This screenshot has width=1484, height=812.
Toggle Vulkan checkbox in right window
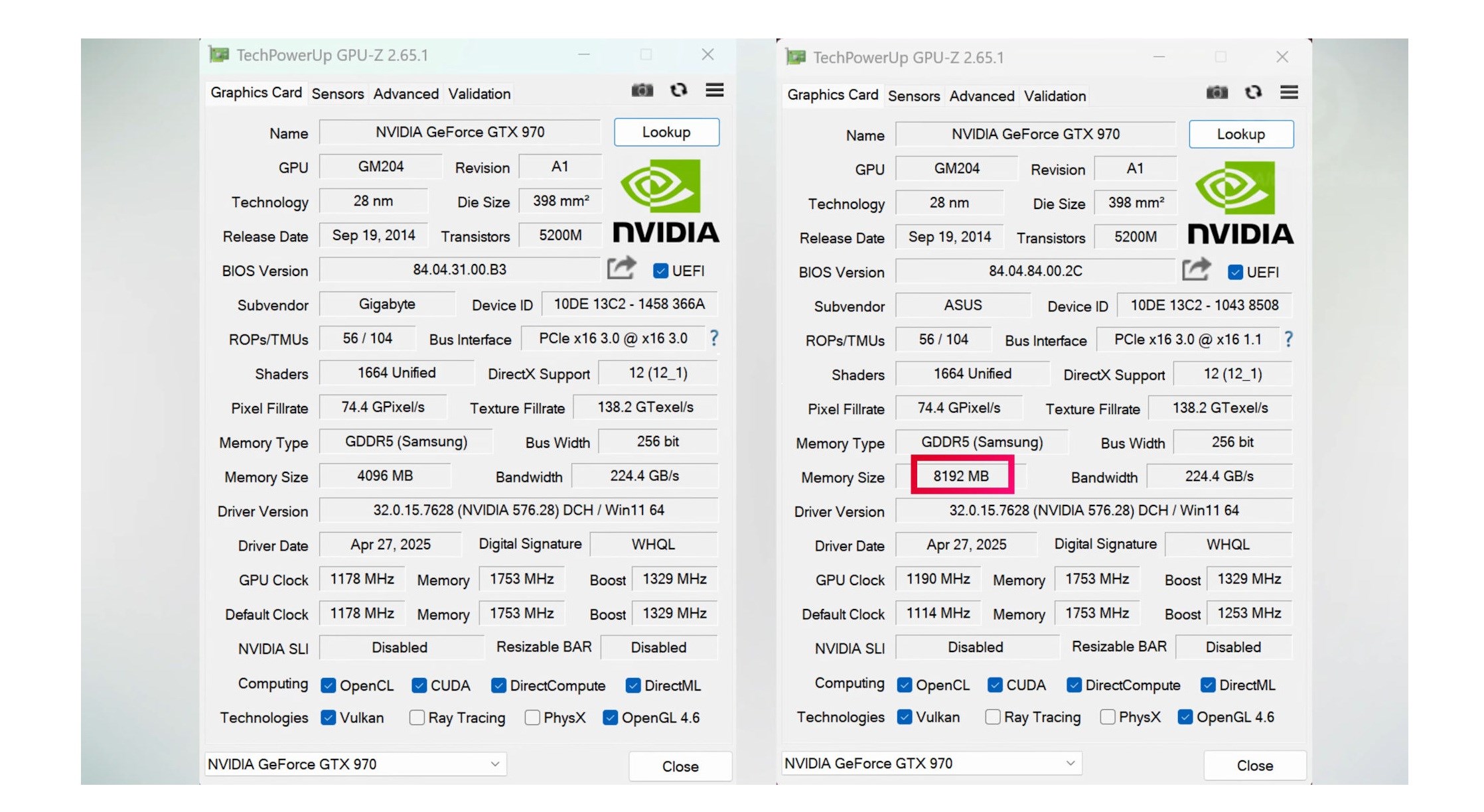(x=904, y=716)
